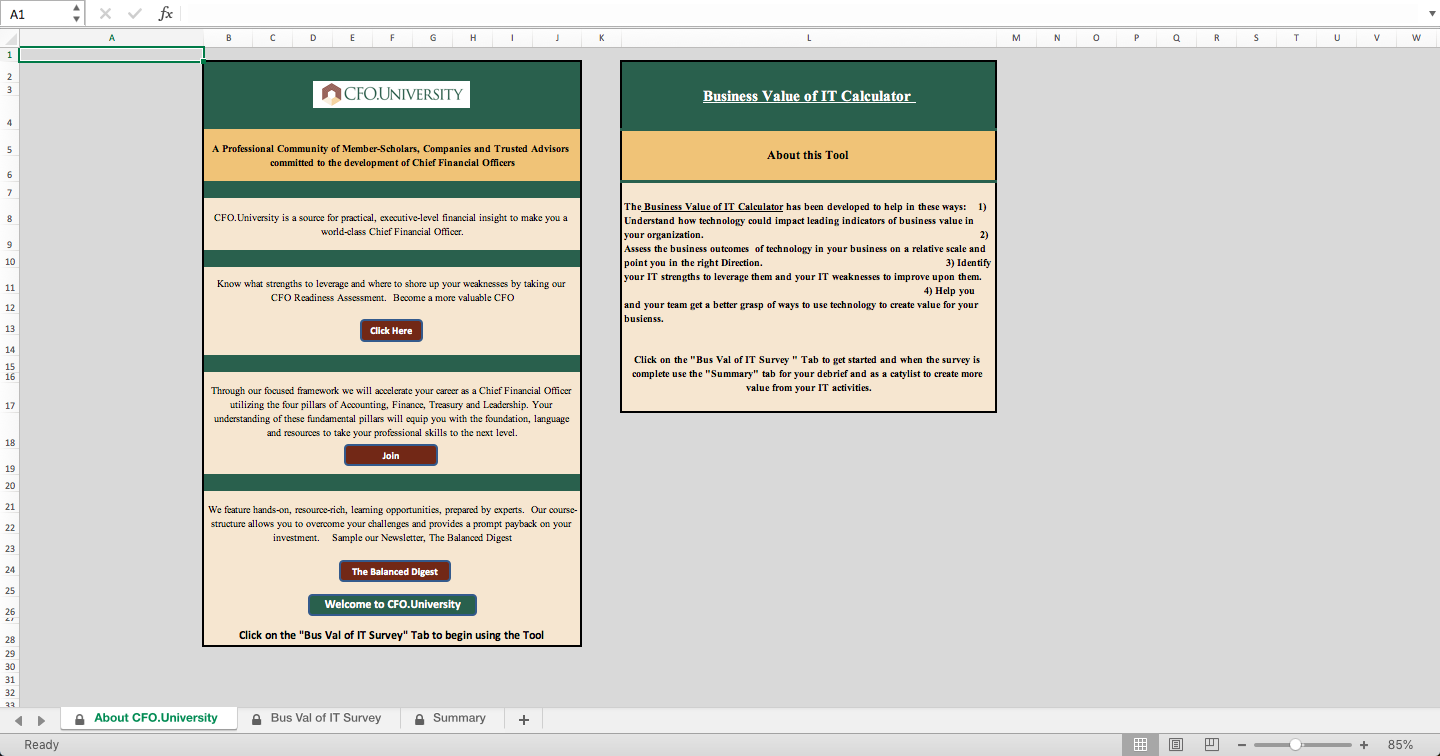Click the zoom in plus icon
This screenshot has height=756, width=1440.
pos(1364,745)
